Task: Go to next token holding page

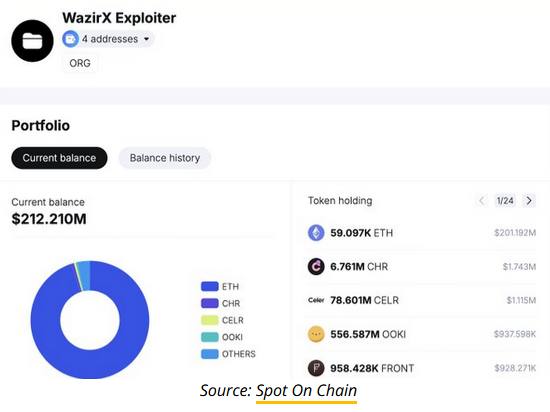Action: pyautogui.click(x=529, y=201)
